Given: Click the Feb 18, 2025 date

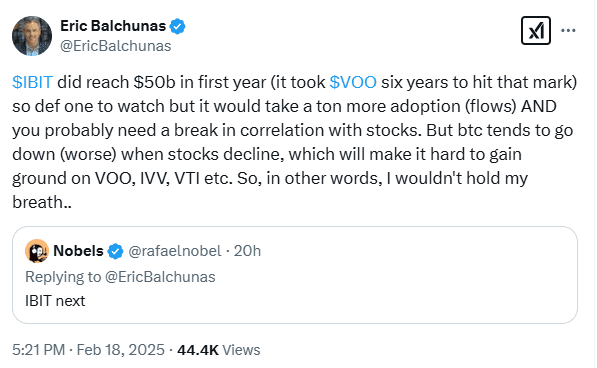Looking at the screenshot, I should [121, 350].
